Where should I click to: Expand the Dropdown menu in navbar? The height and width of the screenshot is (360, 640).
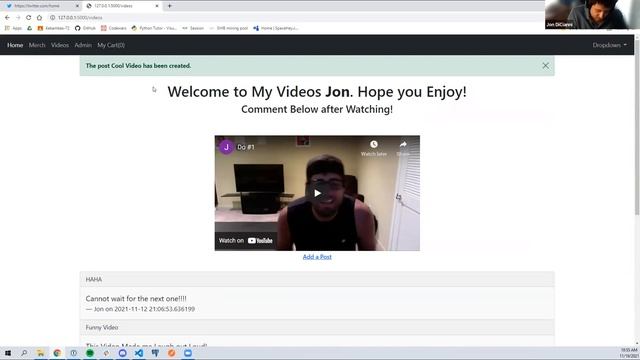click(x=609, y=45)
